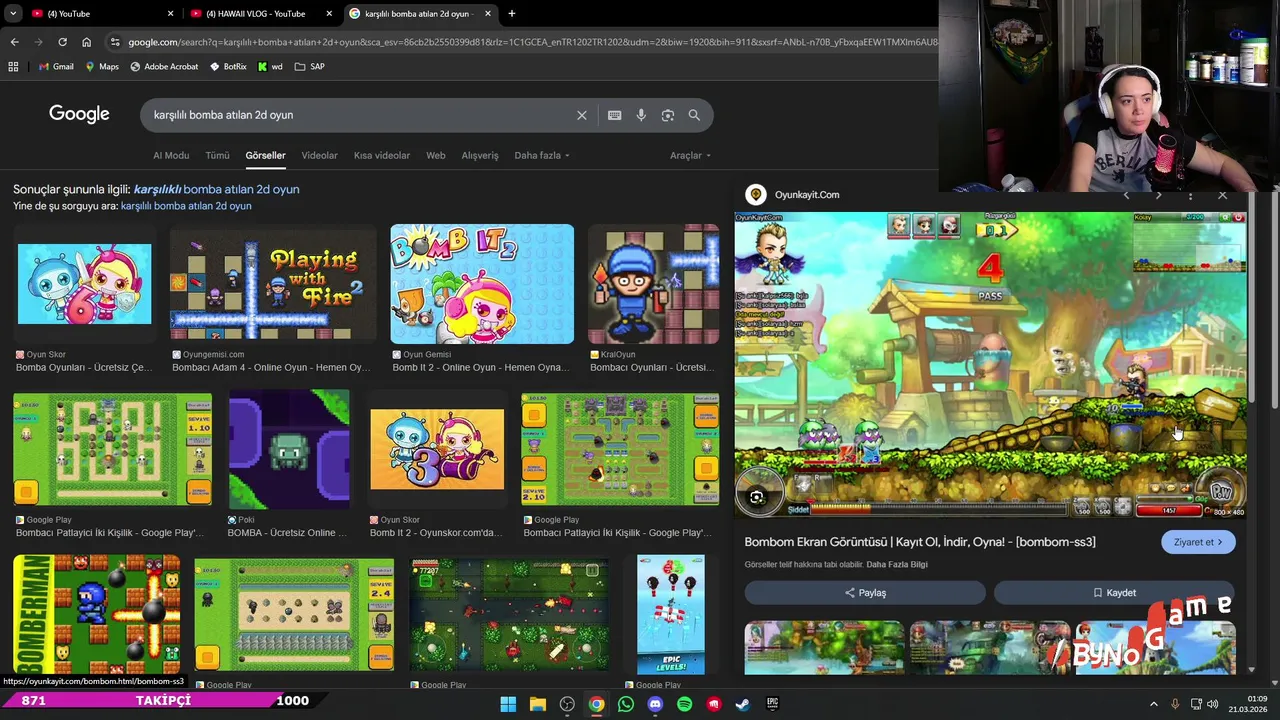Open File Explorer from the taskbar
The image size is (1280, 720).
click(x=537, y=704)
